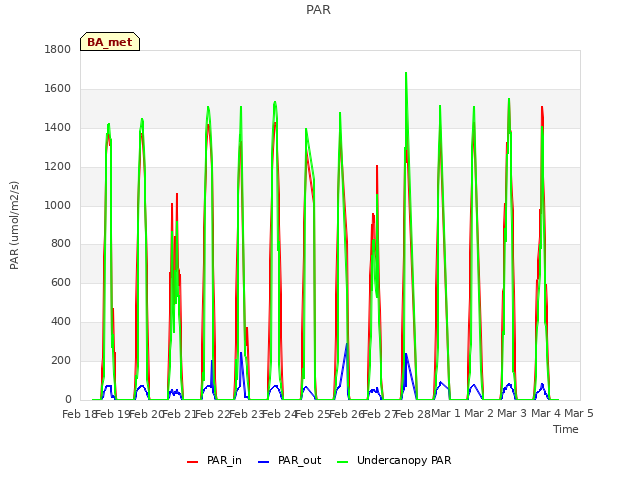The image size is (640, 480).
Task: Select the 1200 y-axis tick label
Action: [x=58, y=167]
